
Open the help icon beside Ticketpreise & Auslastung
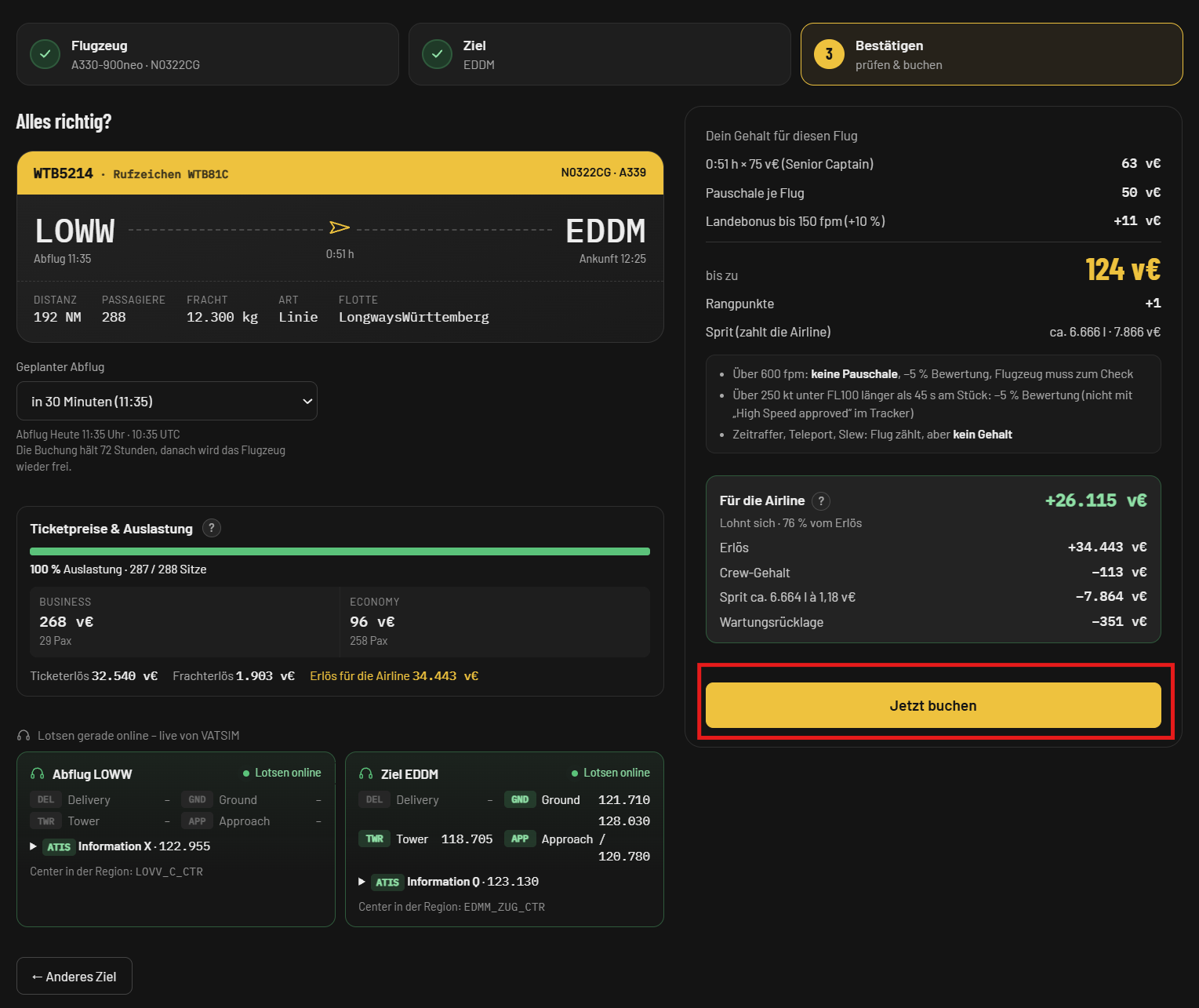click(212, 528)
